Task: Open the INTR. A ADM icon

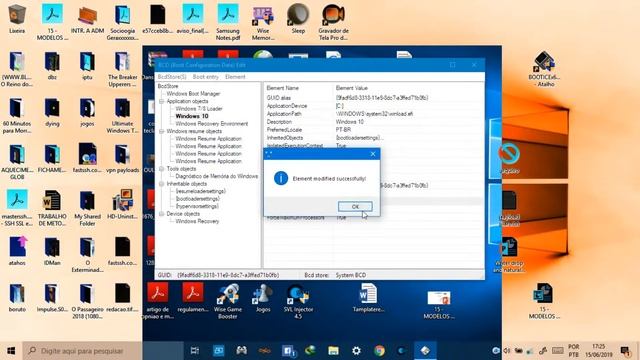Action: 87,19
